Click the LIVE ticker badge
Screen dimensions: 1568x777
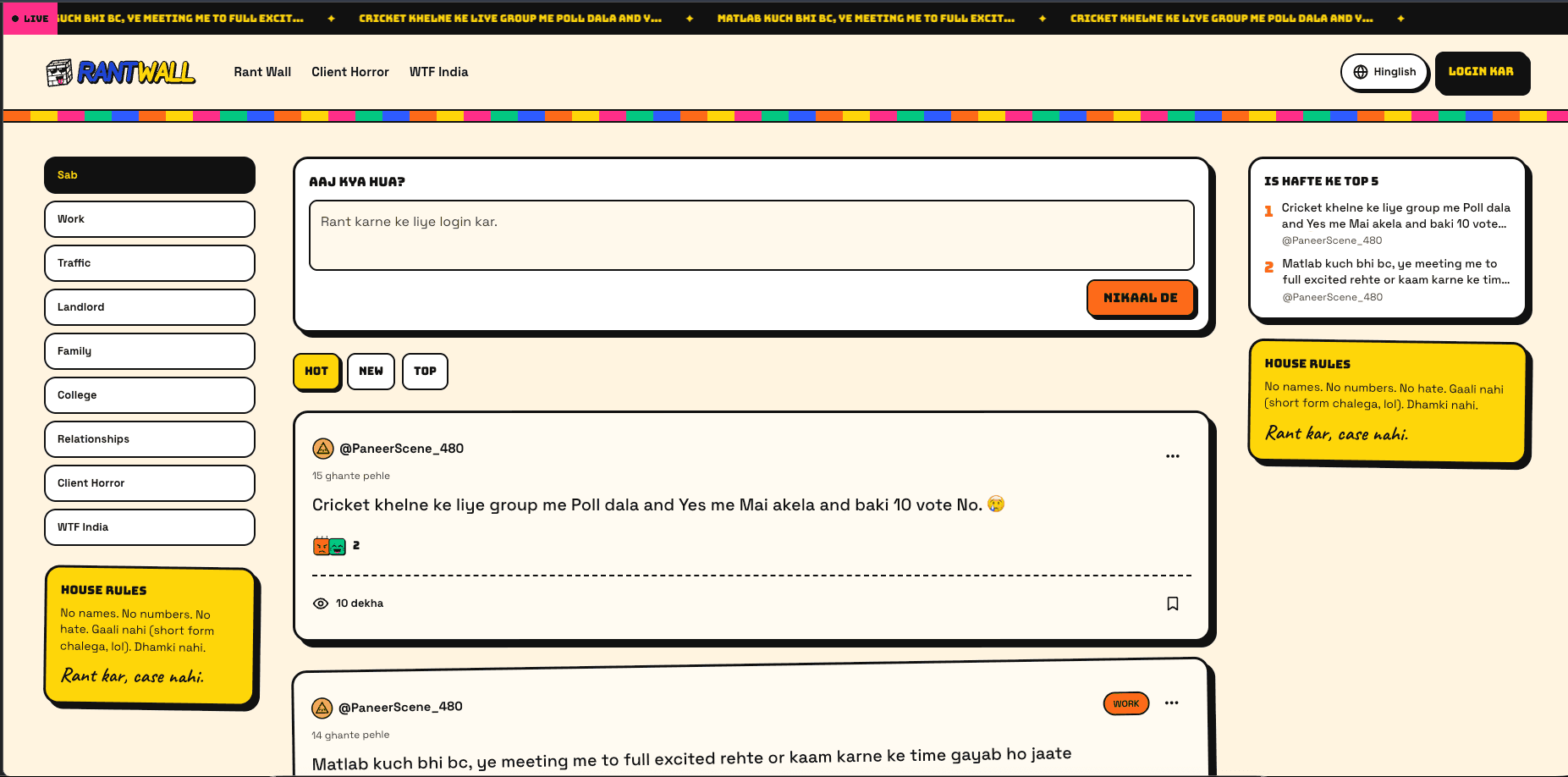click(30, 18)
